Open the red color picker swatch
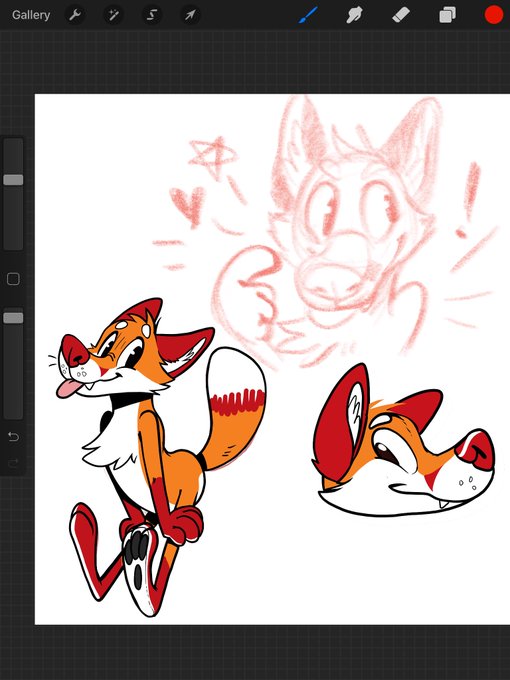Image resolution: width=510 pixels, height=680 pixels. tap(494, 15)
